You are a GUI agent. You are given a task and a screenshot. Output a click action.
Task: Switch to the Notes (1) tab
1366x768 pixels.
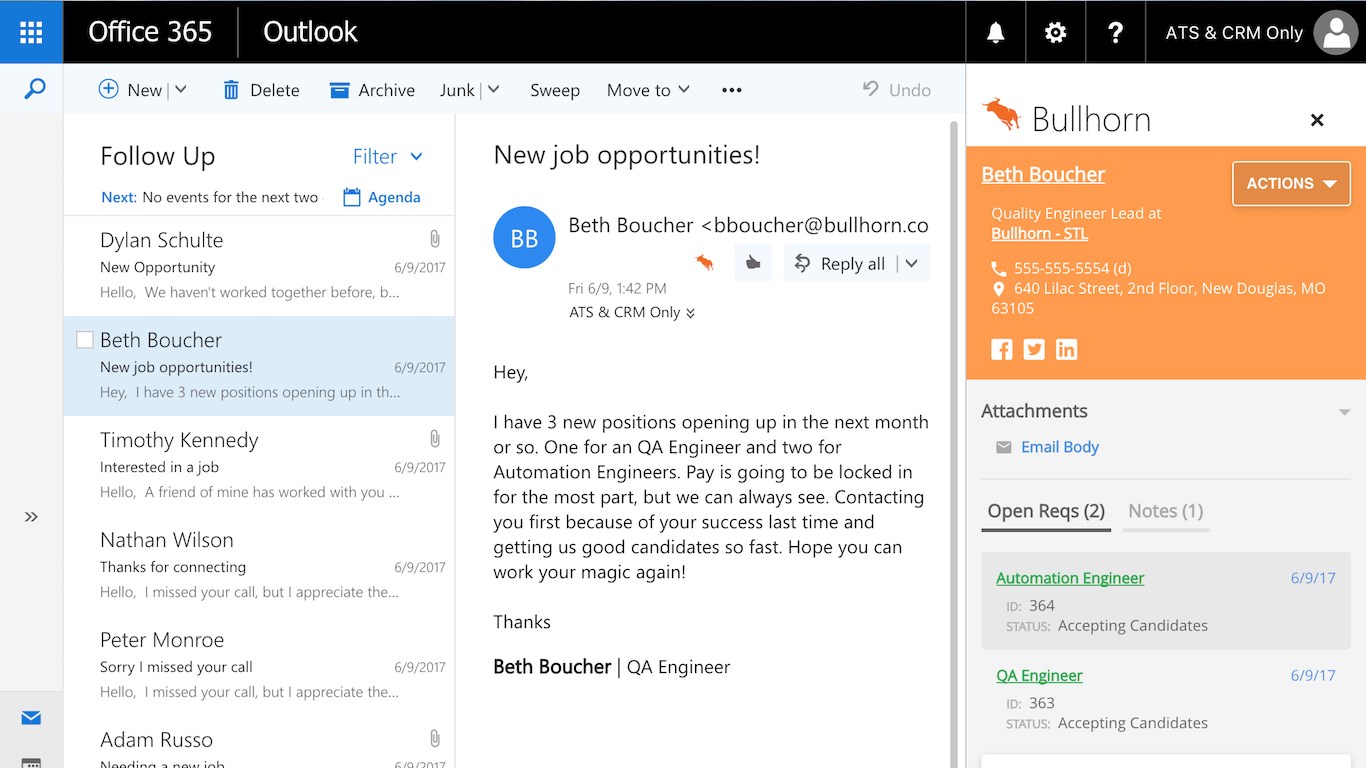(1165, 511)
